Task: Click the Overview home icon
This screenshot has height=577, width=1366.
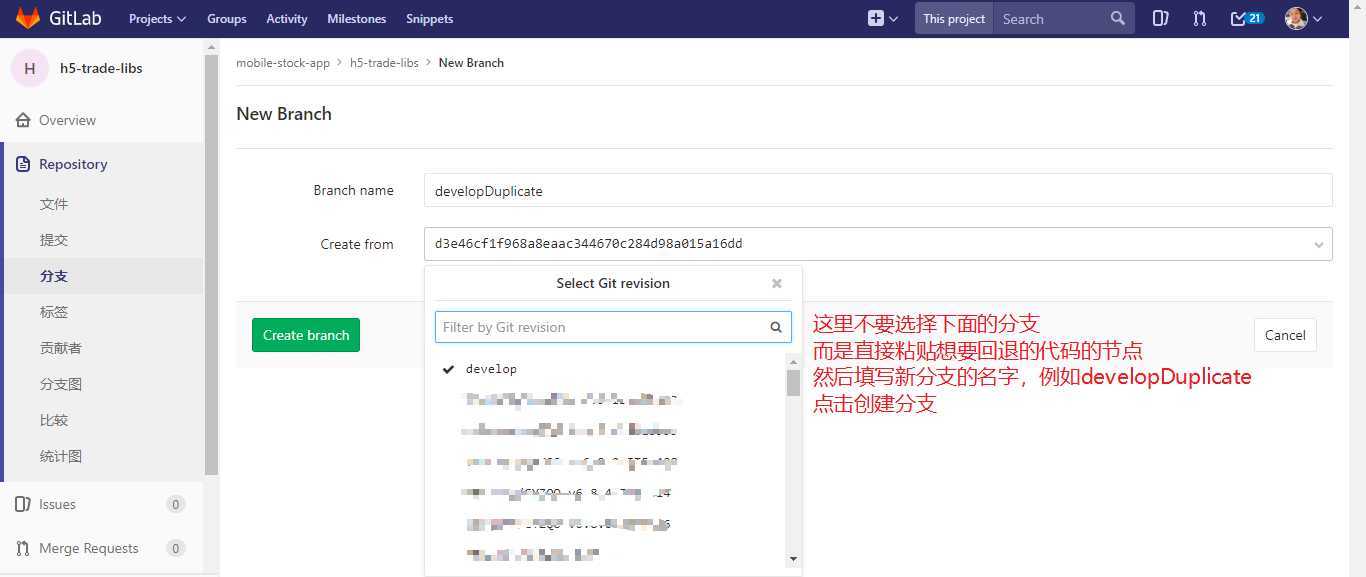Action: coord(23,120)
